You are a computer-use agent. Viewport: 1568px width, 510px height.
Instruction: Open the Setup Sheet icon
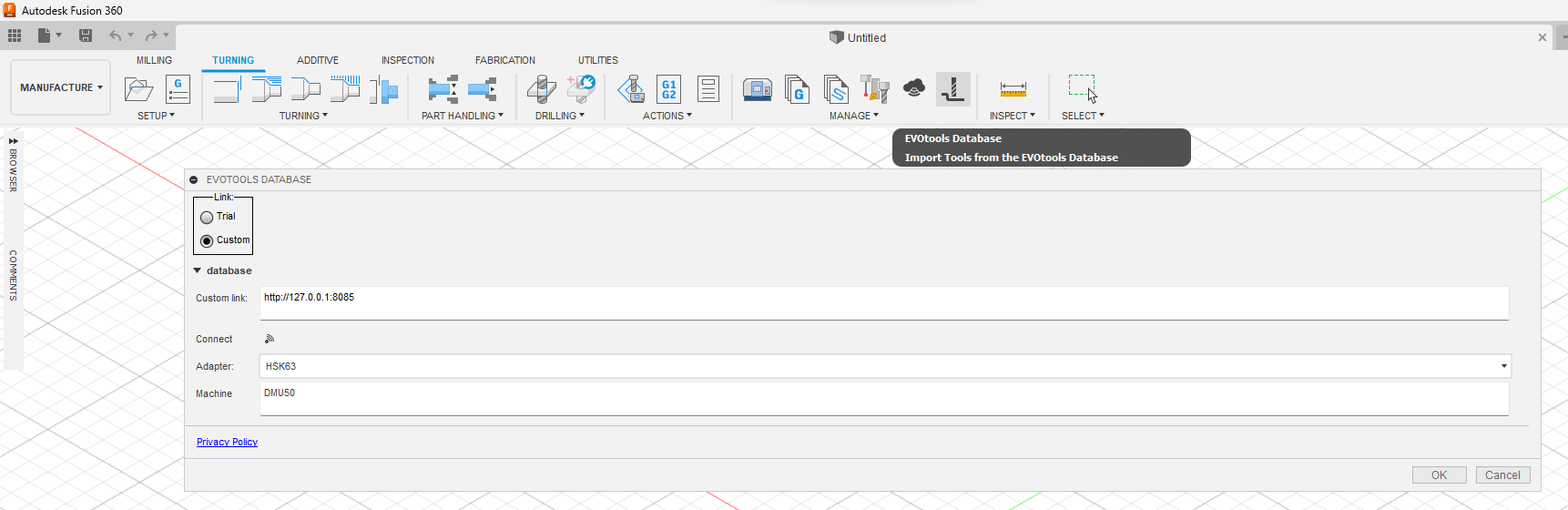[708, 89]
